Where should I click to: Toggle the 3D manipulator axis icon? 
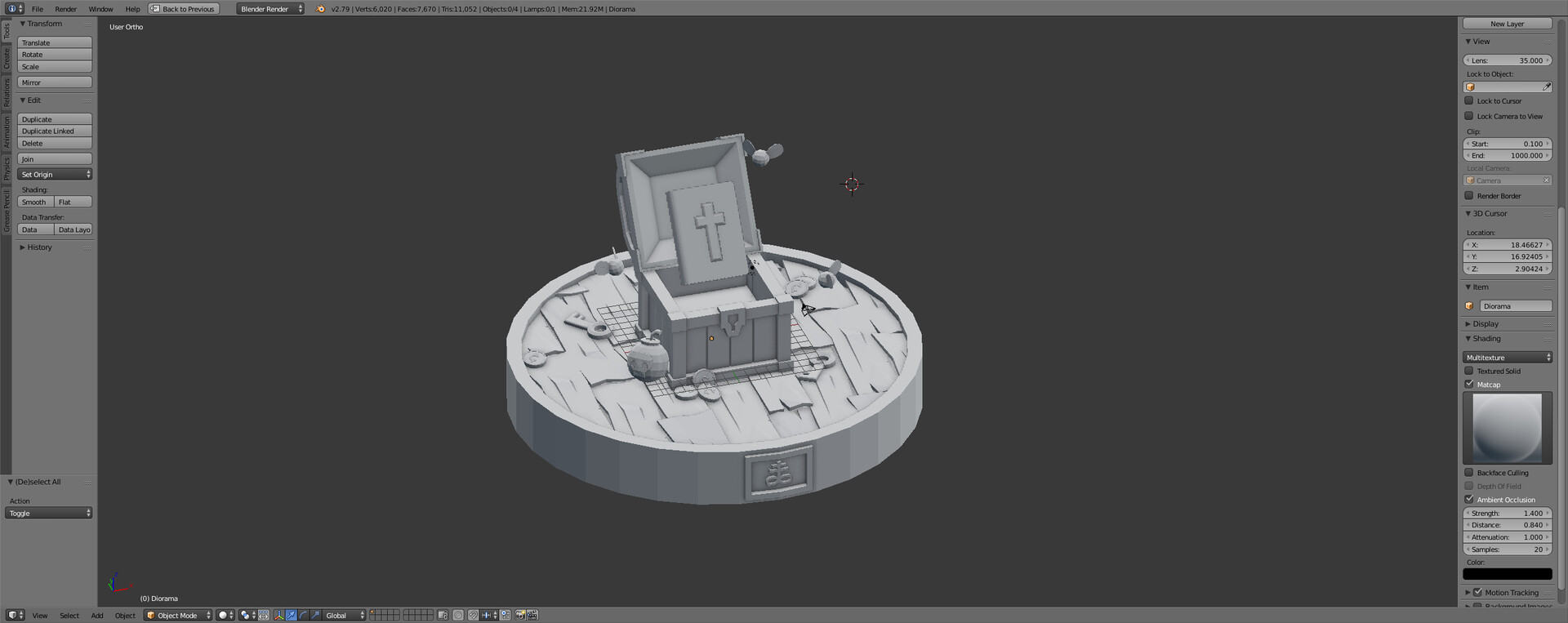(x=279, y=615)
